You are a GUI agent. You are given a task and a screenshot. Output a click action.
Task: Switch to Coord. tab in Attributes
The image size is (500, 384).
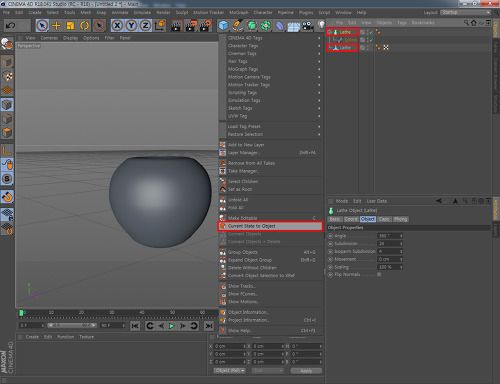point(351,219)
